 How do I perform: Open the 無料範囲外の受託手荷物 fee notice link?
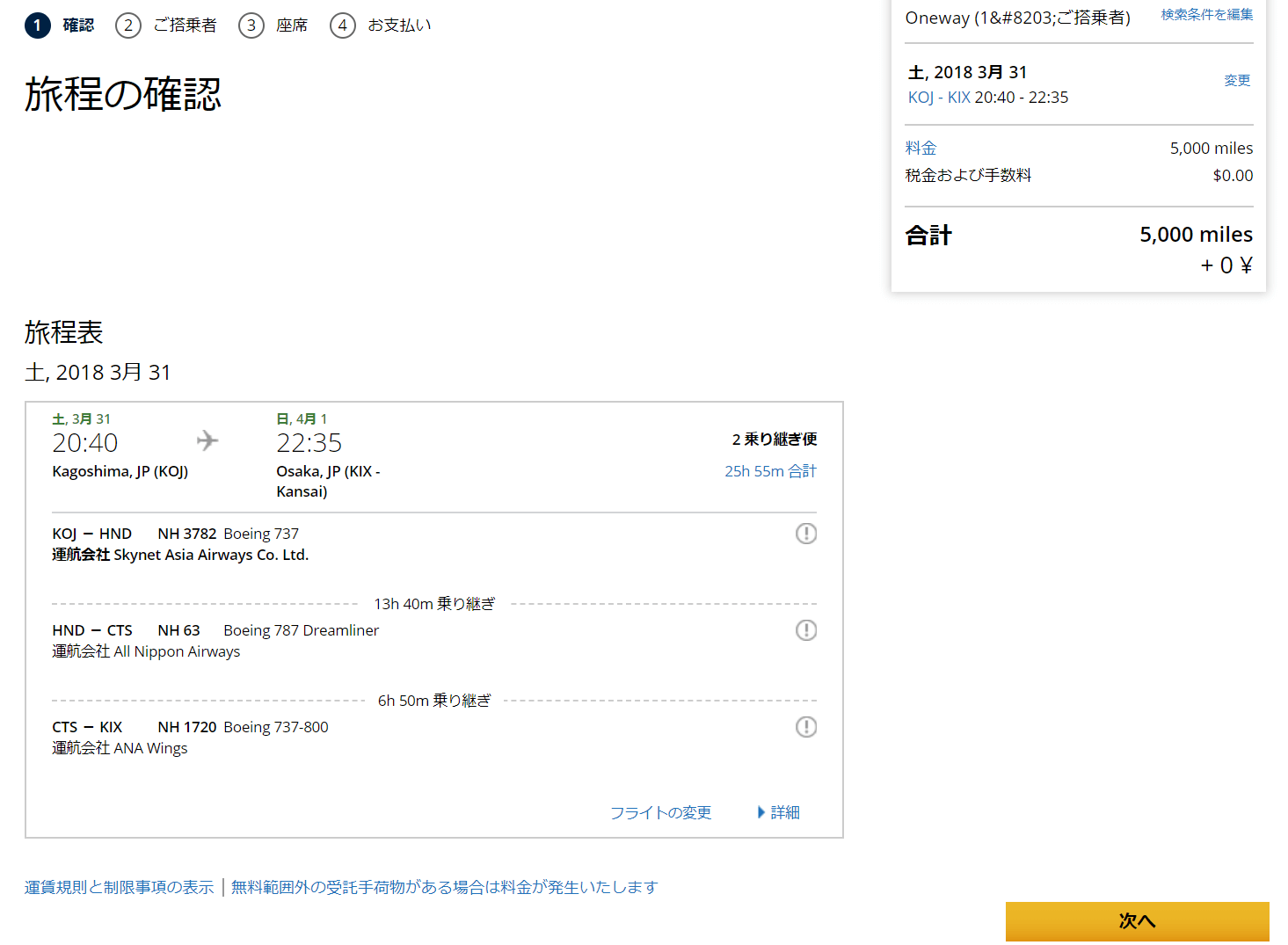444,887
